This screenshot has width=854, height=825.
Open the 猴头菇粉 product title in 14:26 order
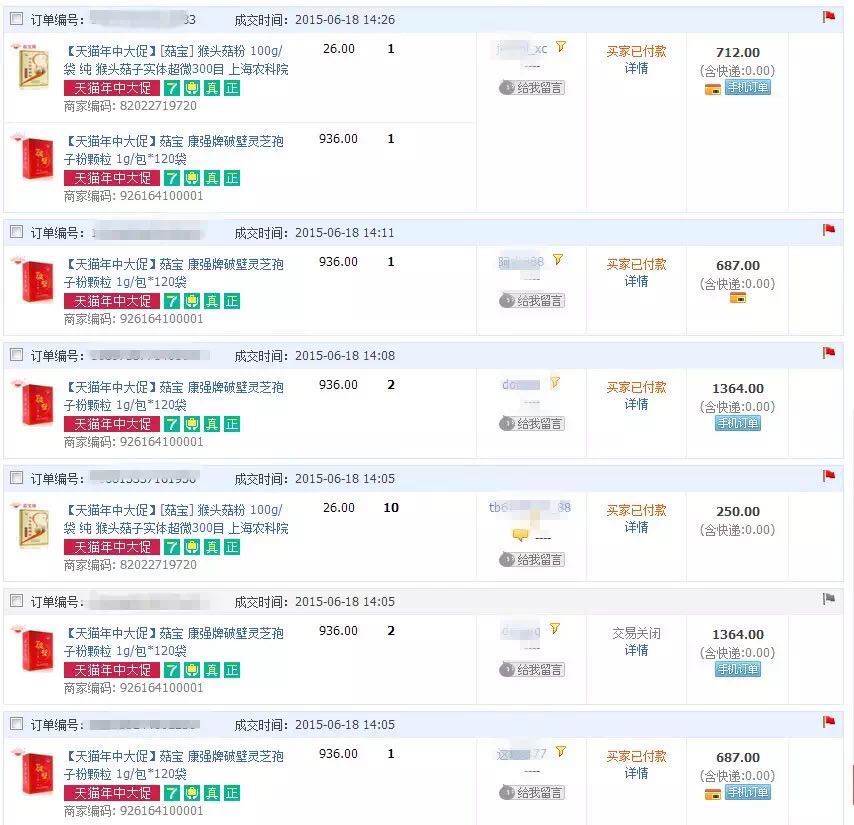176,59
